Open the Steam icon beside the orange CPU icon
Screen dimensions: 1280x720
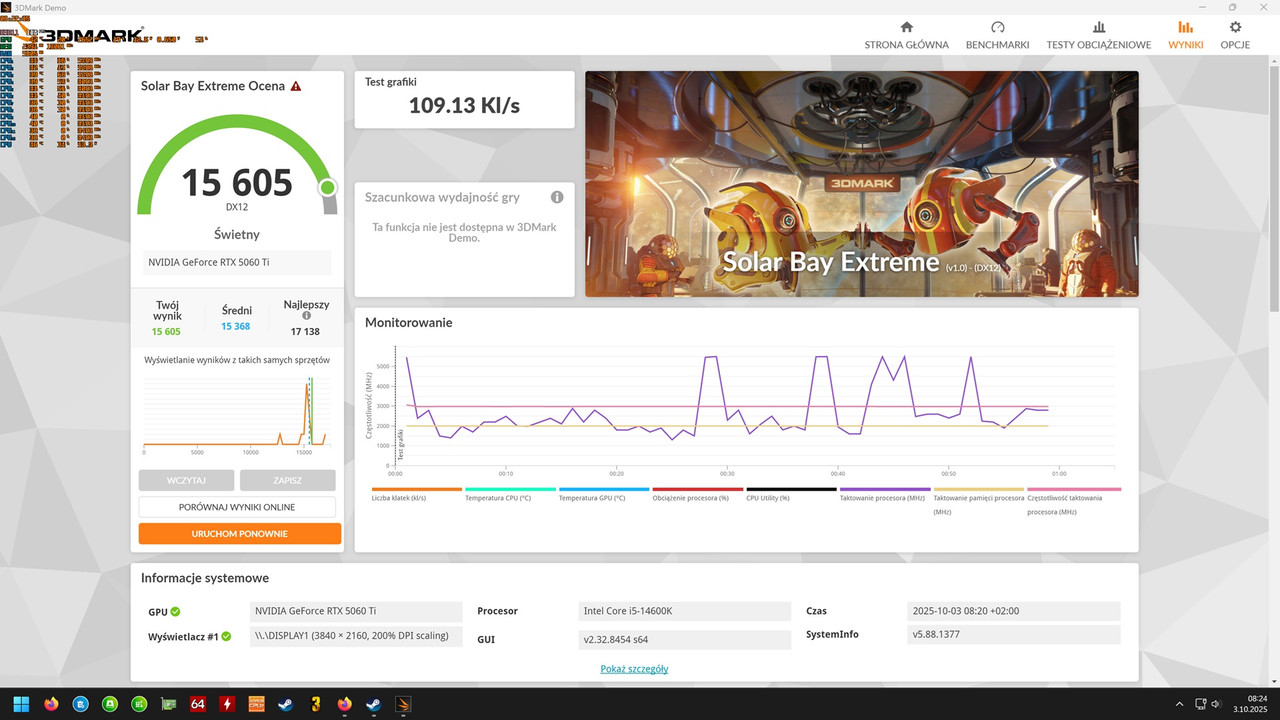pyautogui.click(x=286, y=704)
